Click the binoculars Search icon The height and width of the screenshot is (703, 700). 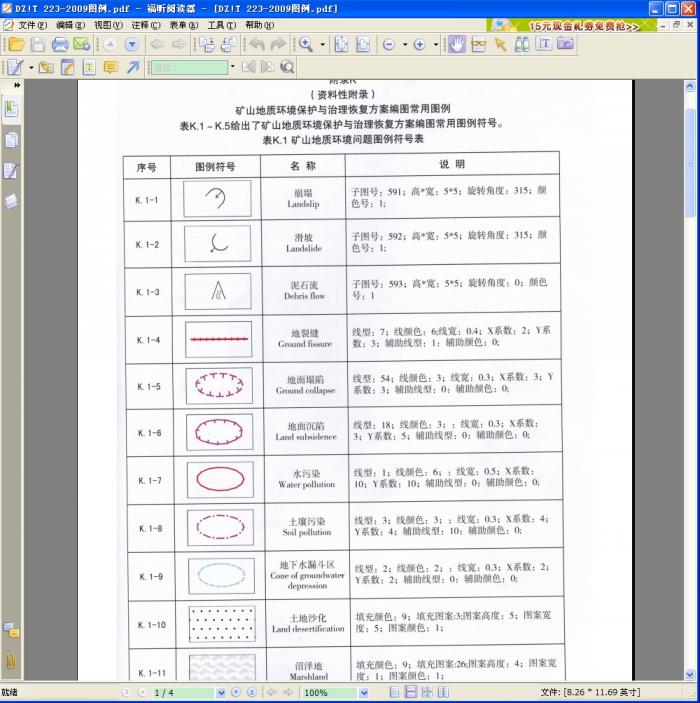coord(522,44)
